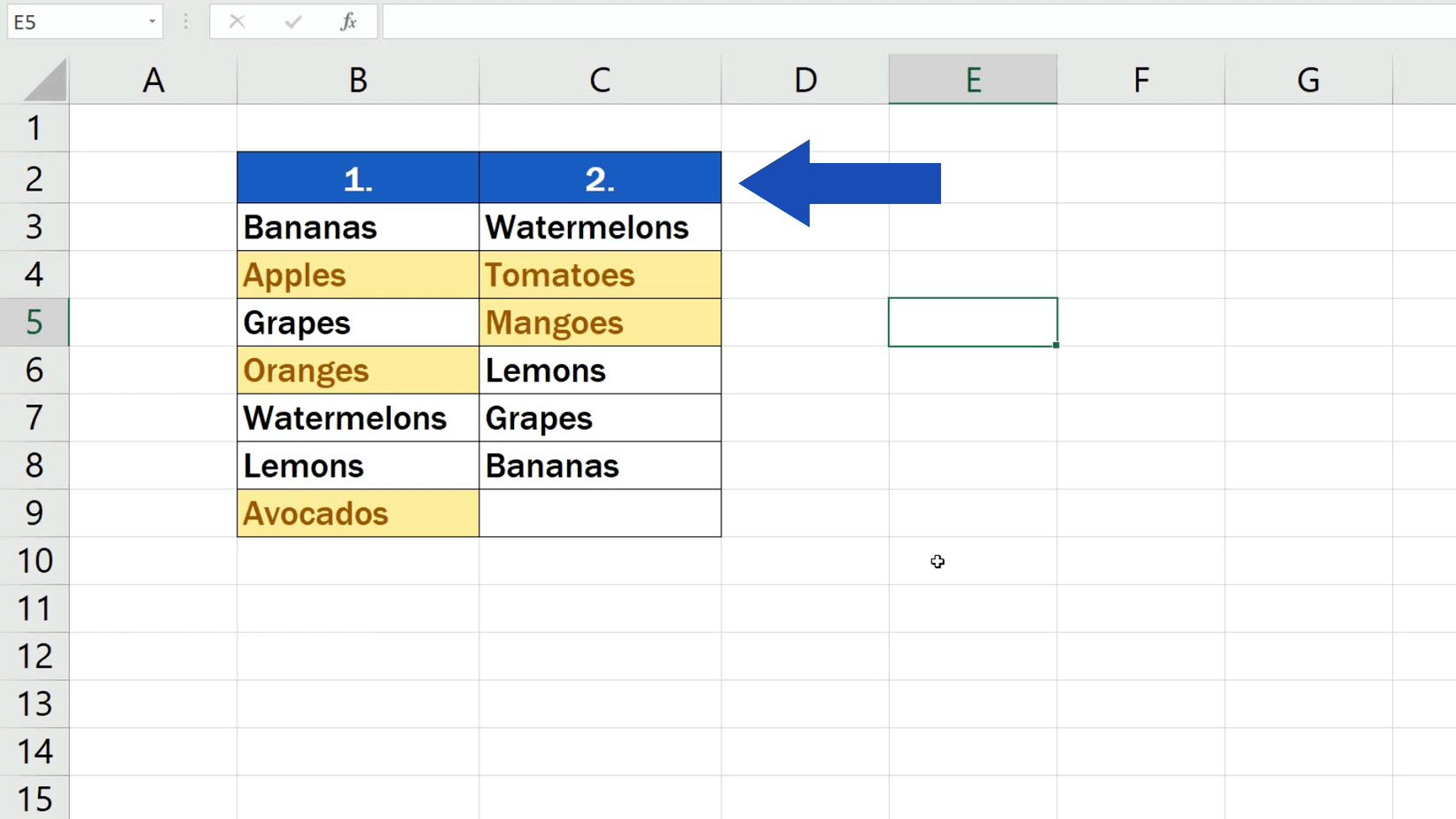Select column B header
The width and height of the screenshot is (1456, 819).
tap(357, 79)
